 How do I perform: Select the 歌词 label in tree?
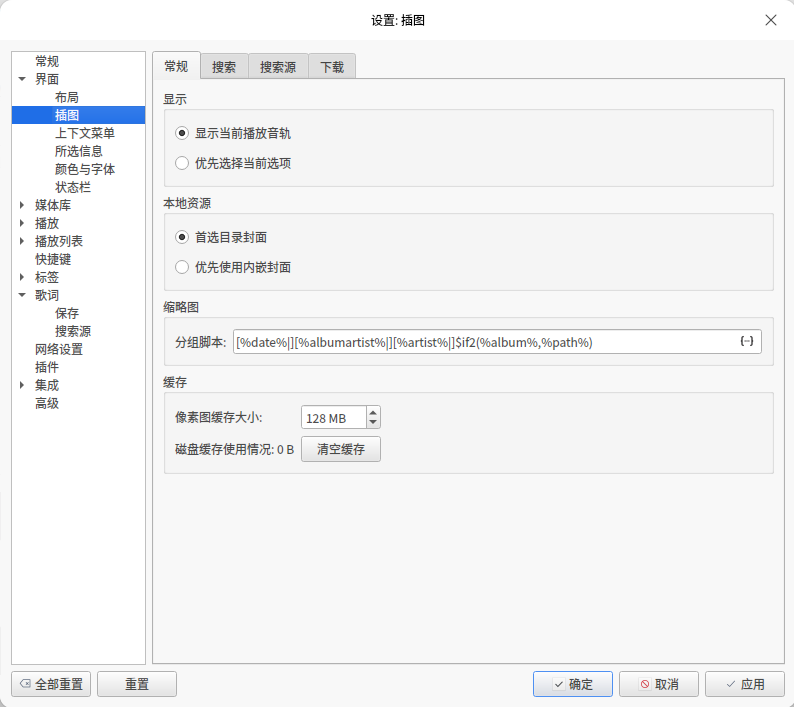[x=47, y=295]
